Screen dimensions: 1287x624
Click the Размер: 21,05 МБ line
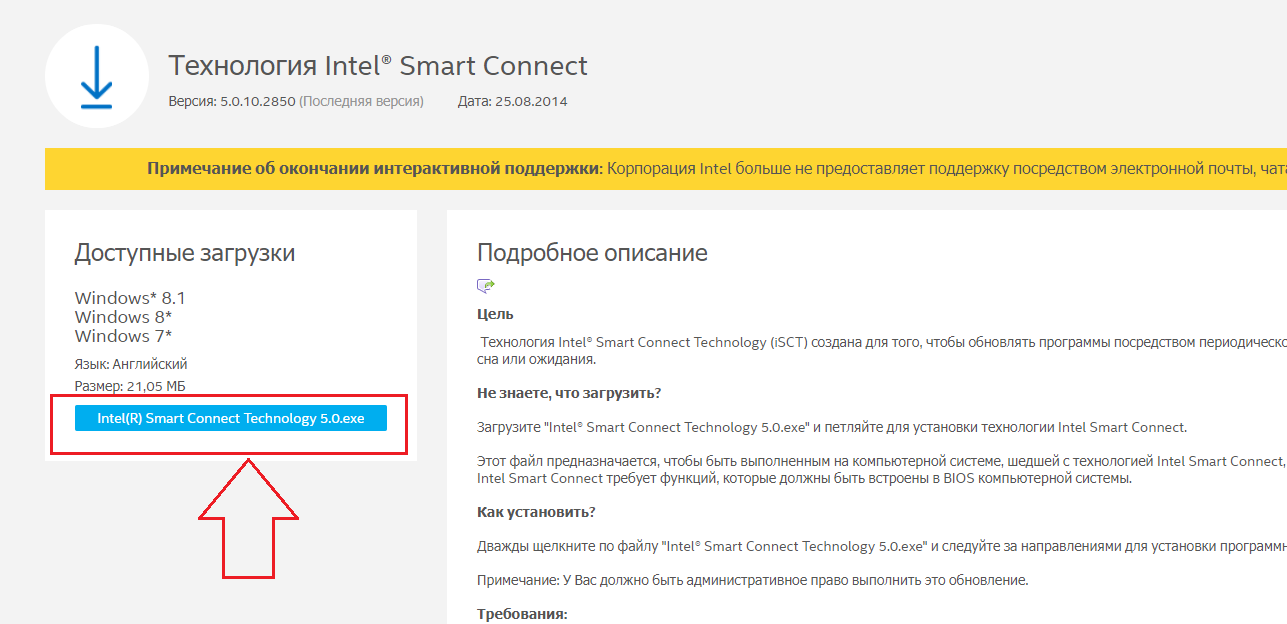tap(131, 386)
